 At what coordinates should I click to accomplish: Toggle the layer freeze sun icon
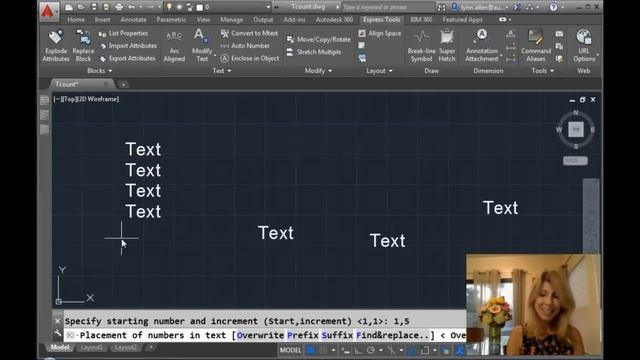click(x=179, y=7)
